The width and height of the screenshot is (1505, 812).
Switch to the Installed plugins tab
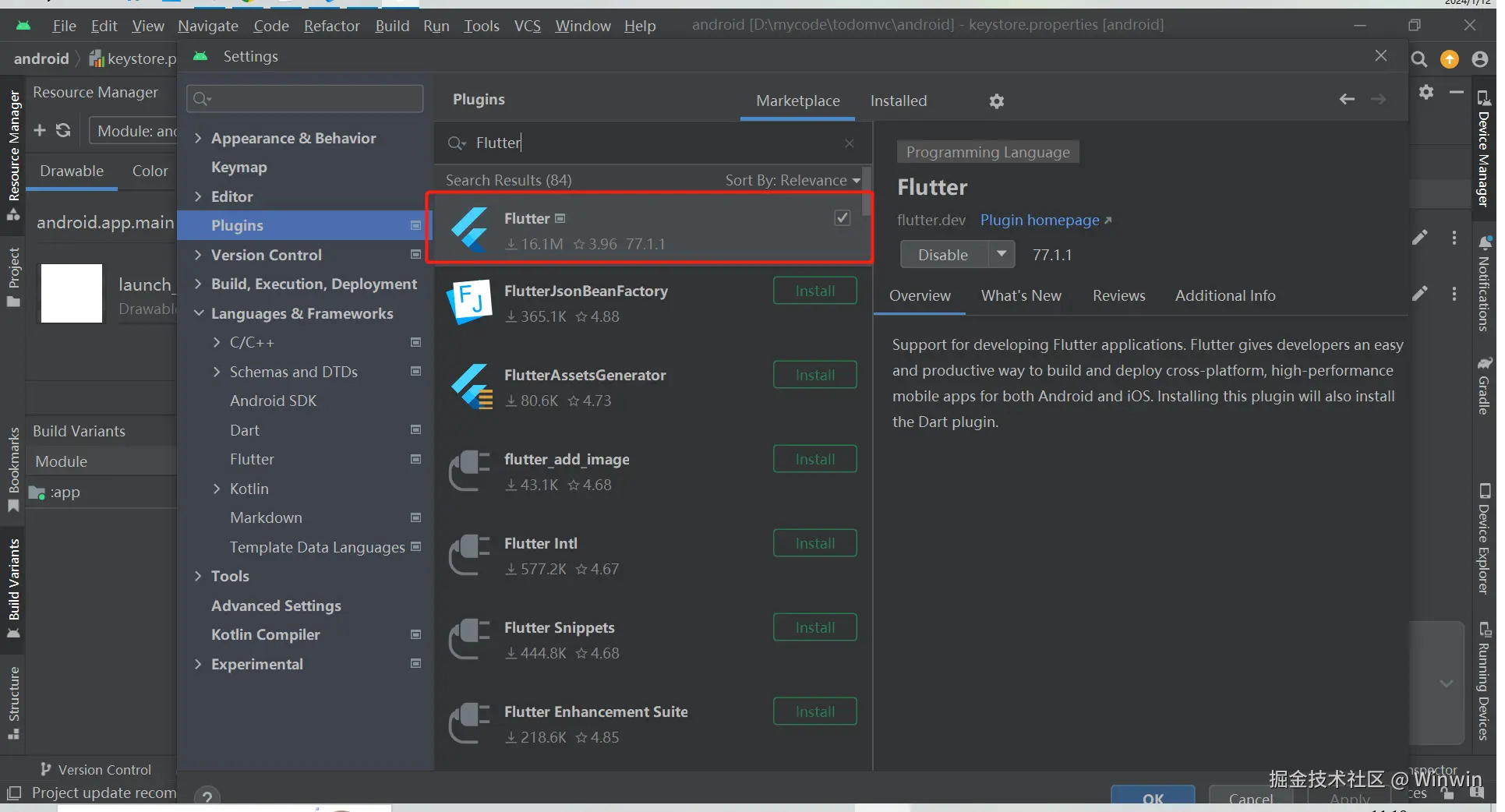click(899, 101)
